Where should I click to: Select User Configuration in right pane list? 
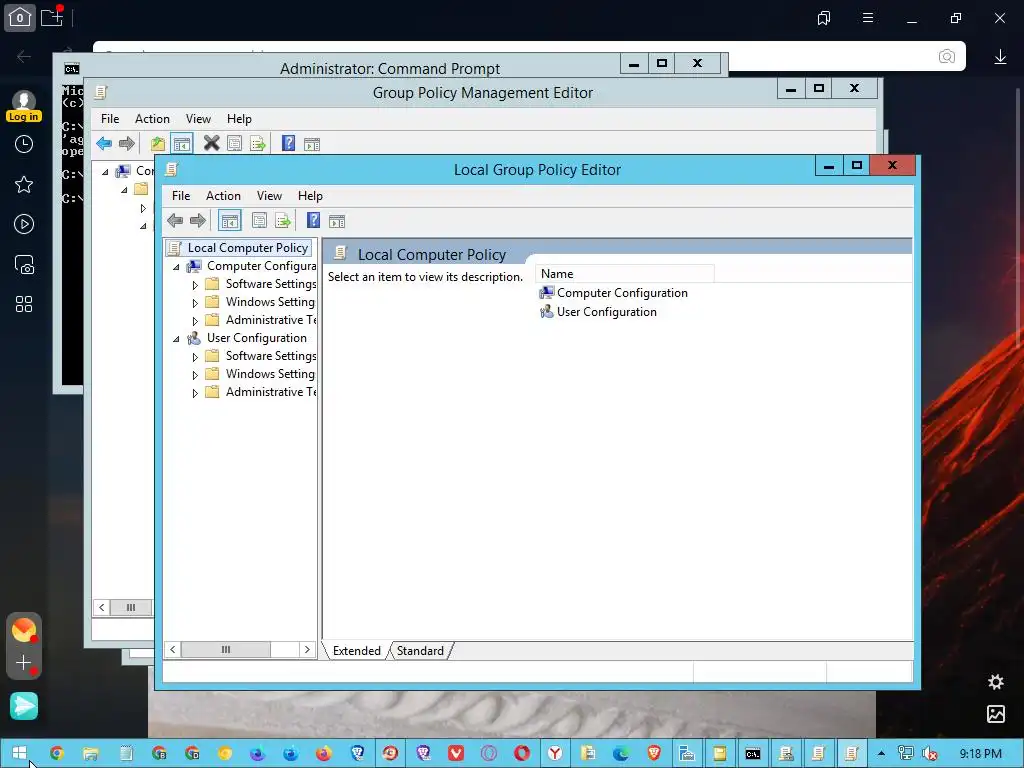pyautogui.click(x=598, y=312)
